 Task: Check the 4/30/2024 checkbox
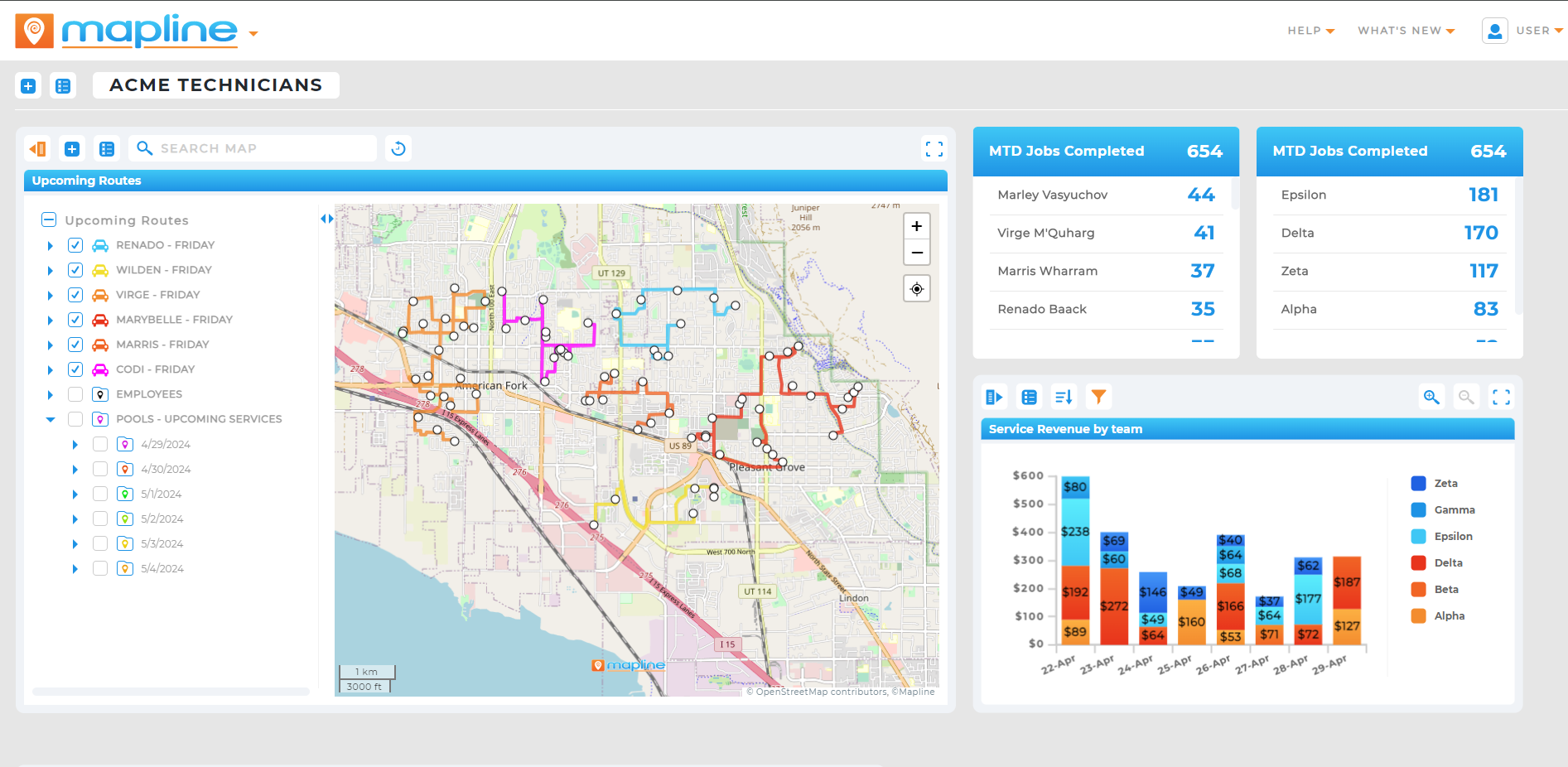click(x=100, y=469)
